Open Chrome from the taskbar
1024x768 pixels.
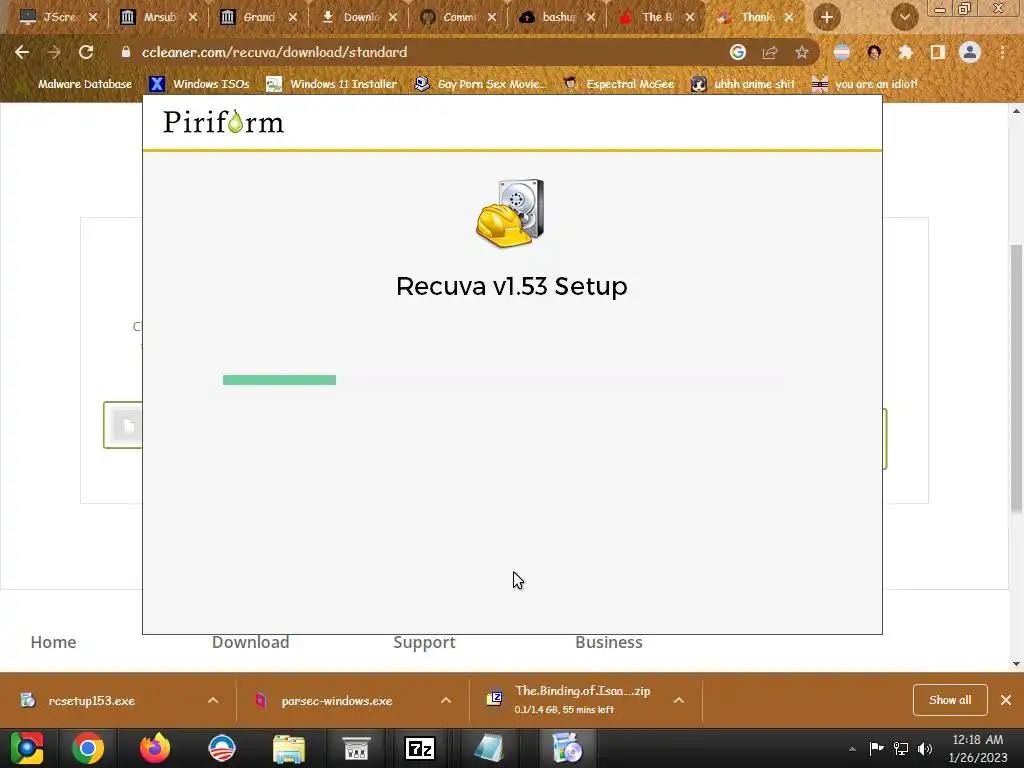pyautogui.click(x=88, y=748)
